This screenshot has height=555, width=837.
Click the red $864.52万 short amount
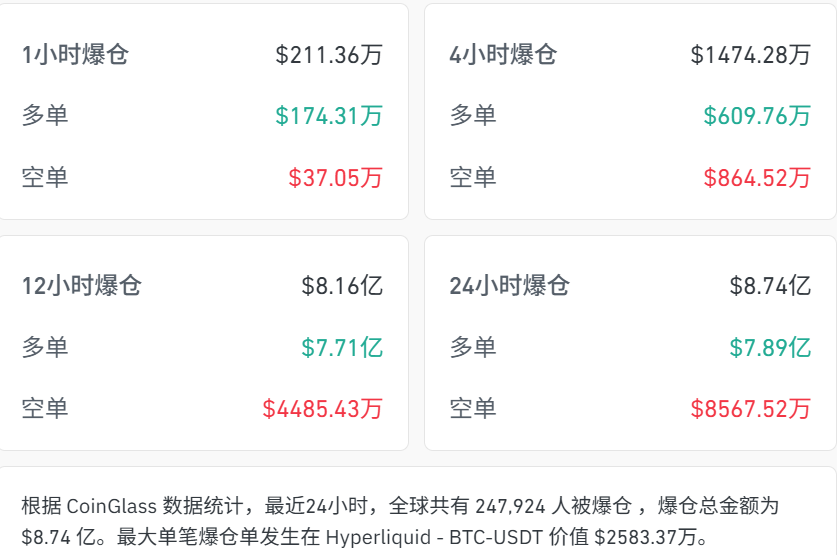757,178
